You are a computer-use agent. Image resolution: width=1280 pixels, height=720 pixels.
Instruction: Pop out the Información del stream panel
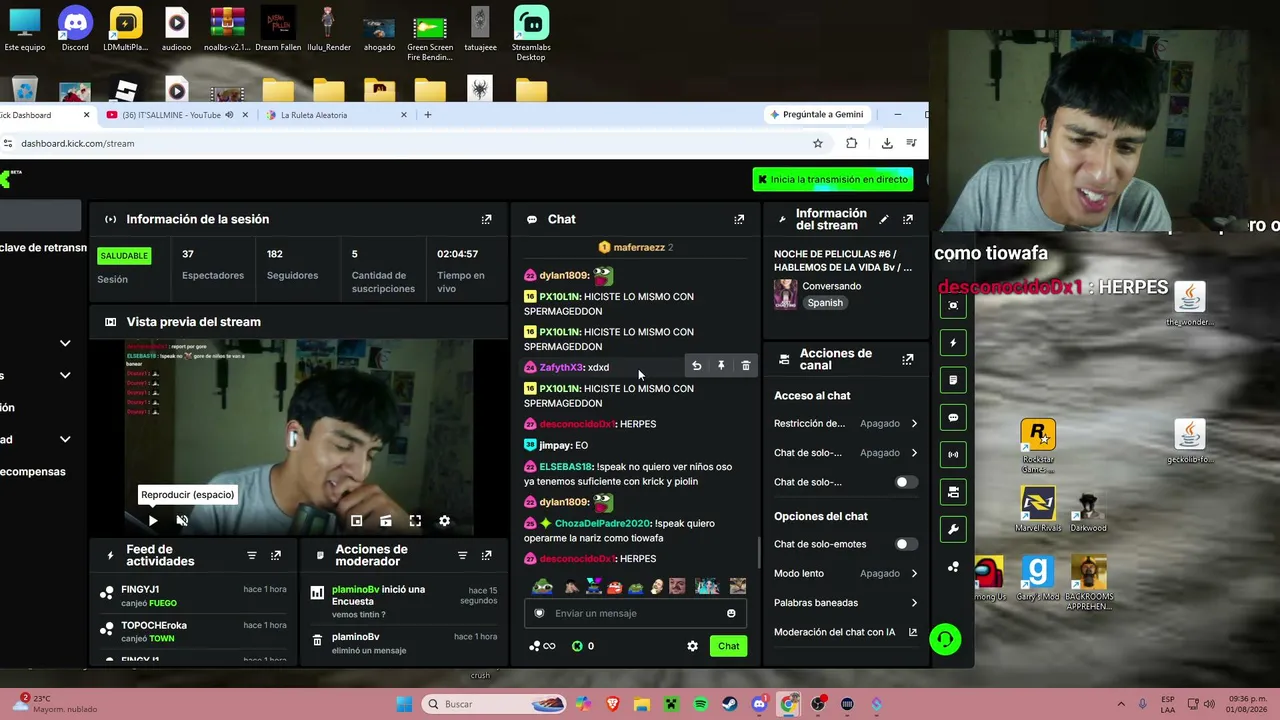(908, 219)
